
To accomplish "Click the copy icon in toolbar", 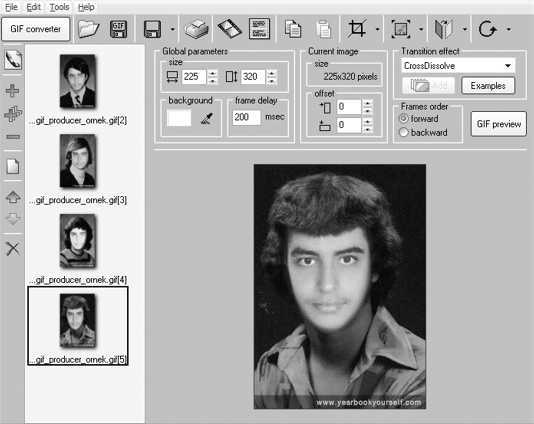I will click(293, 29).
